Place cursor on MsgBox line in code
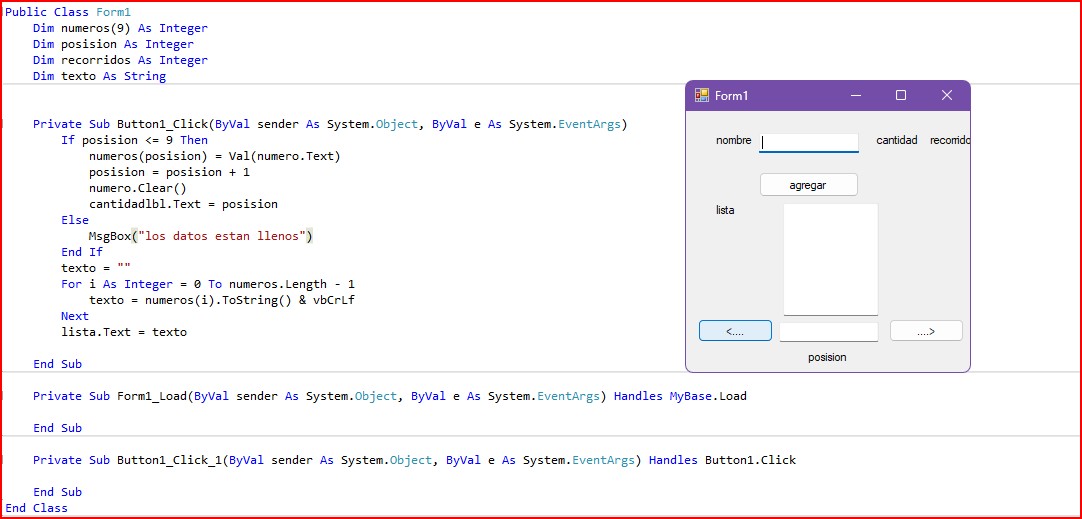The image size is (1082, 519). [x=200, y=236]
